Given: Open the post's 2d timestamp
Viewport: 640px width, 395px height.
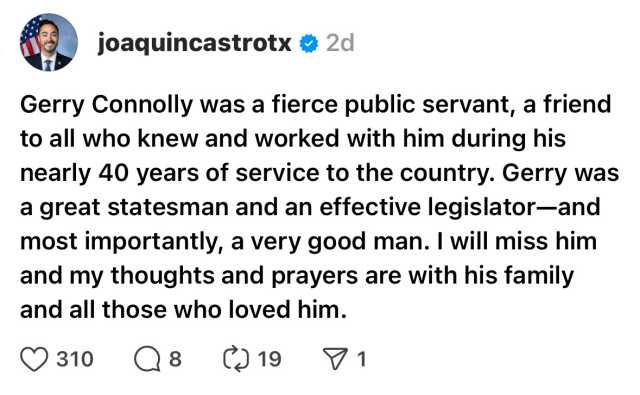Looking at the screenshot, I should [x=340, y=43].
